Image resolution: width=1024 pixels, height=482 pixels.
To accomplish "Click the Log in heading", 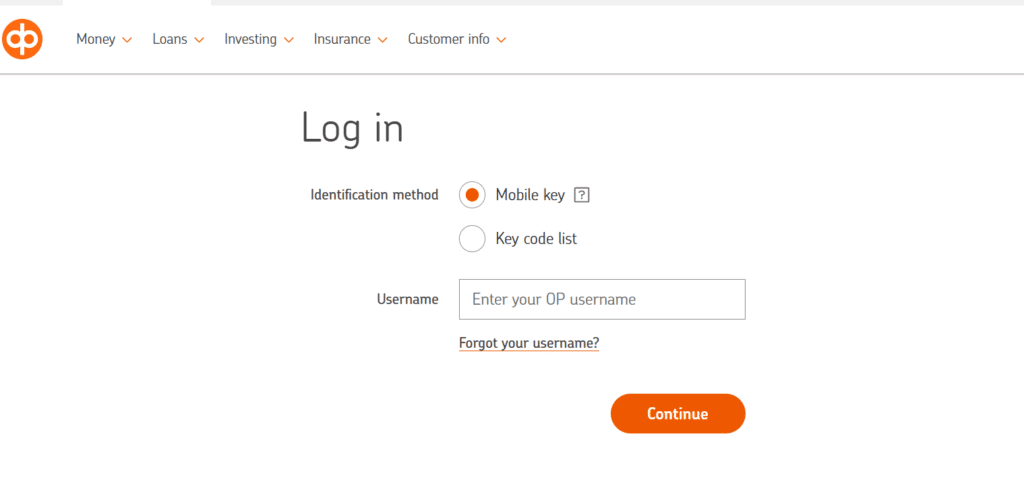I will coord(352,129).
